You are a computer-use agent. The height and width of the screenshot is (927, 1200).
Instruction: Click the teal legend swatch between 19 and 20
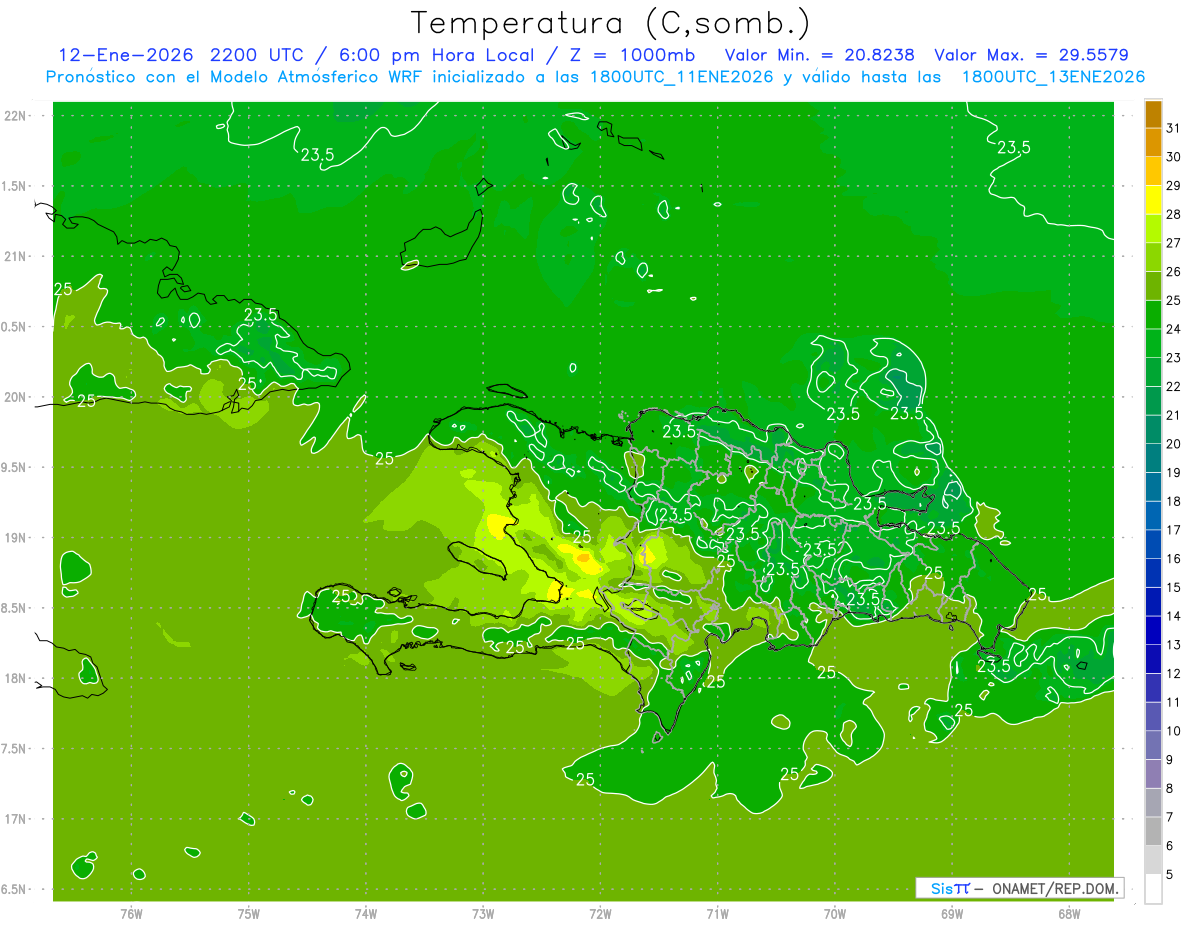tap(1153, 458)
